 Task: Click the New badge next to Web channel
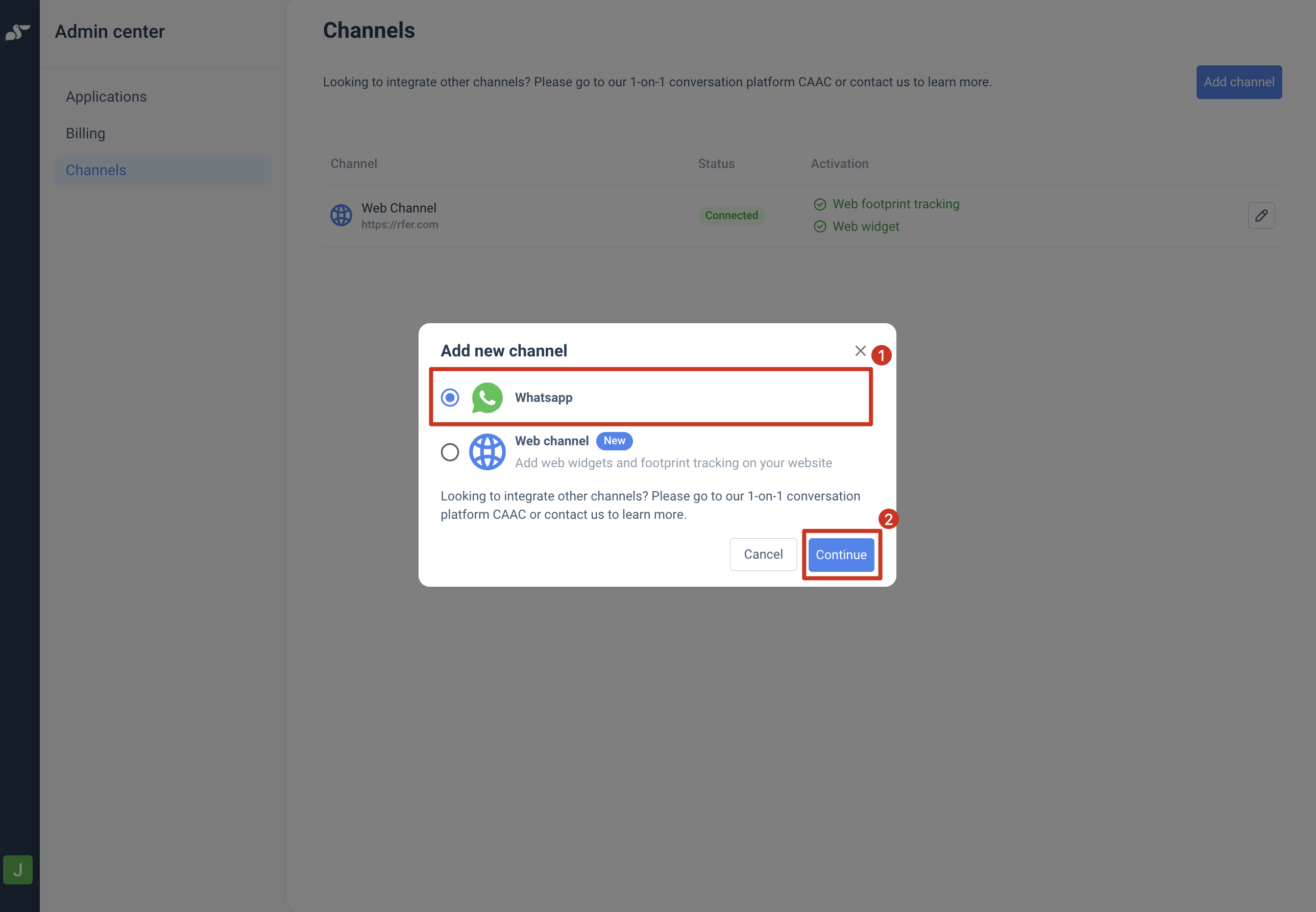point(614,441)
